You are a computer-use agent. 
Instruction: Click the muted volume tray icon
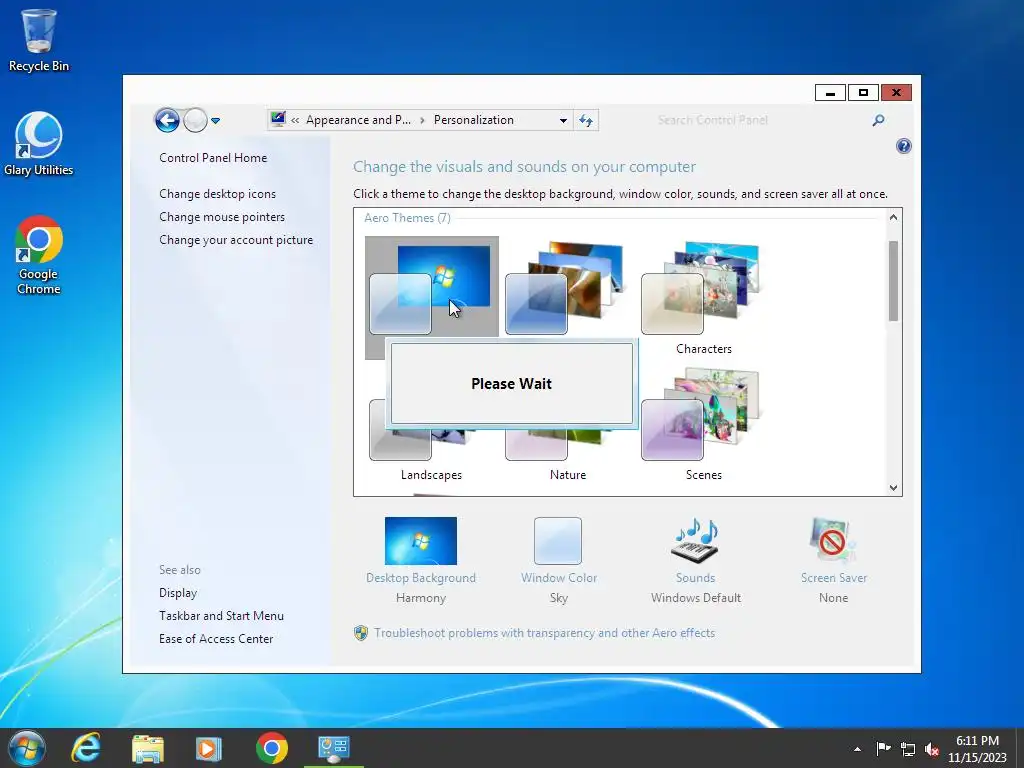932,748
